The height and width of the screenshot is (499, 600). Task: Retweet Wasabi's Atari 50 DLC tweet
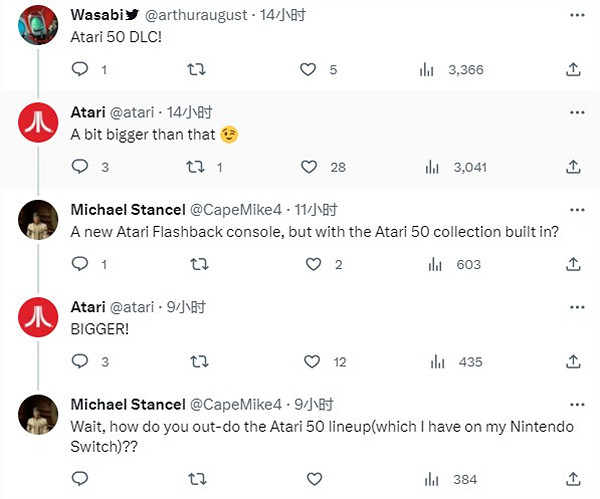pos(197,70)
